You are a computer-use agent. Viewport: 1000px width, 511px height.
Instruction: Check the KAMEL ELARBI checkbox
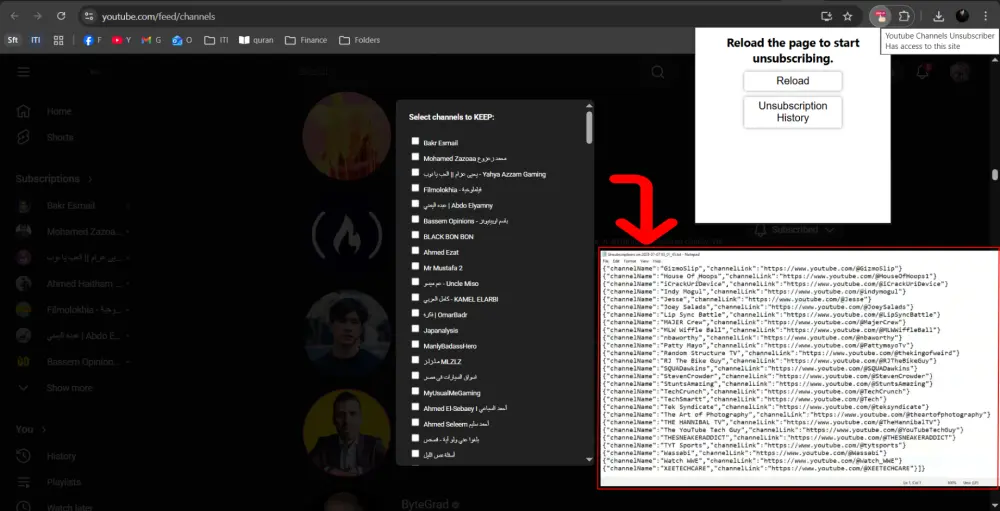pos(416,297)
